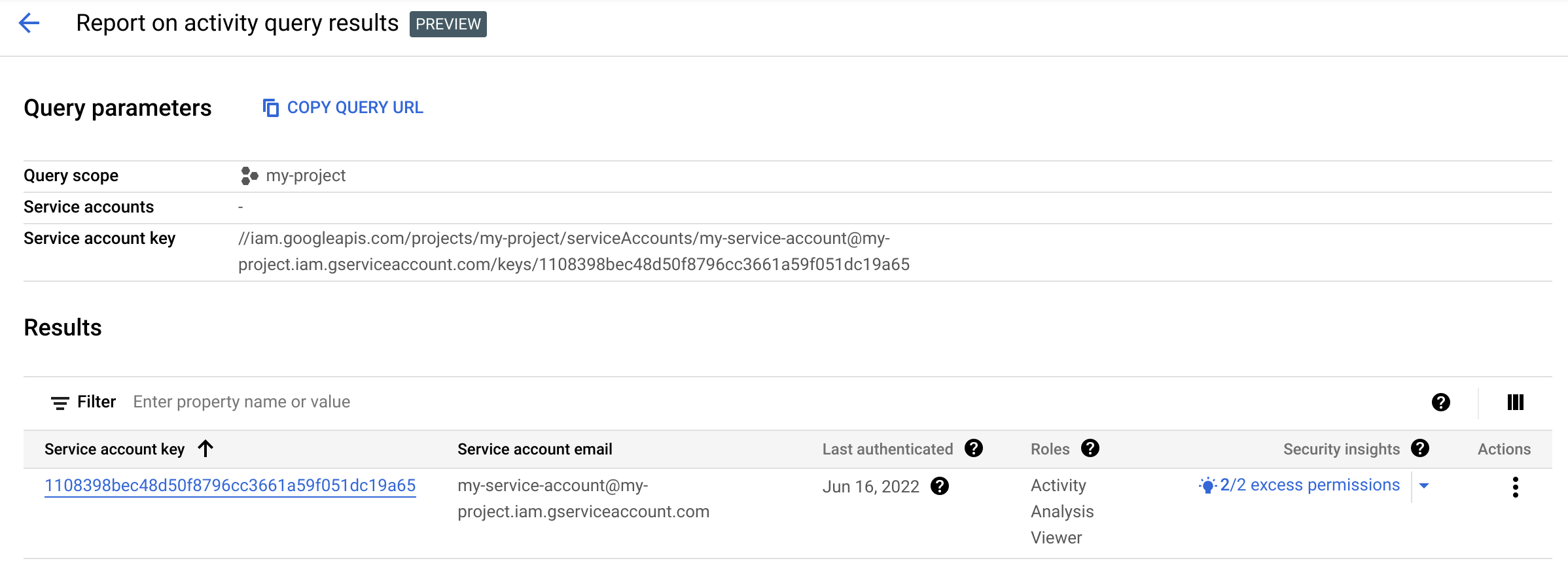Click the PREVIEW badge in the title
1568x582 pixels.
[448, 24]
